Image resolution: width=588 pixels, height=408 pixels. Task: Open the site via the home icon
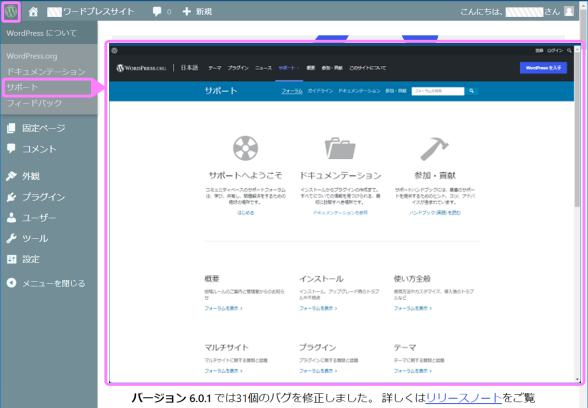point(33,12)
